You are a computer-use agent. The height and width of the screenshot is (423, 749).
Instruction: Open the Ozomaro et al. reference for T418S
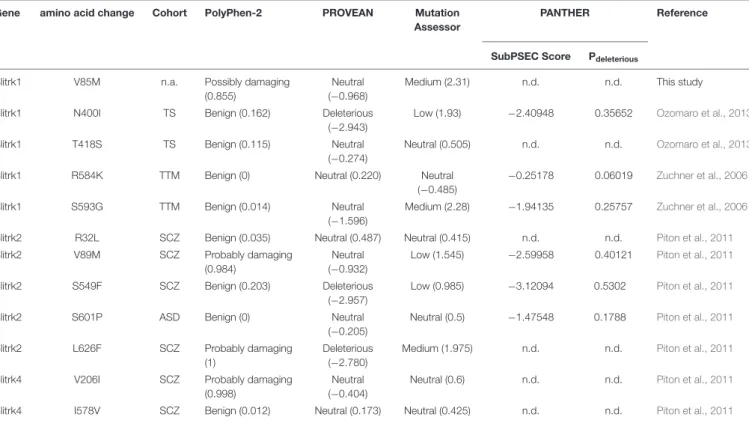click(x=702, y=144)
